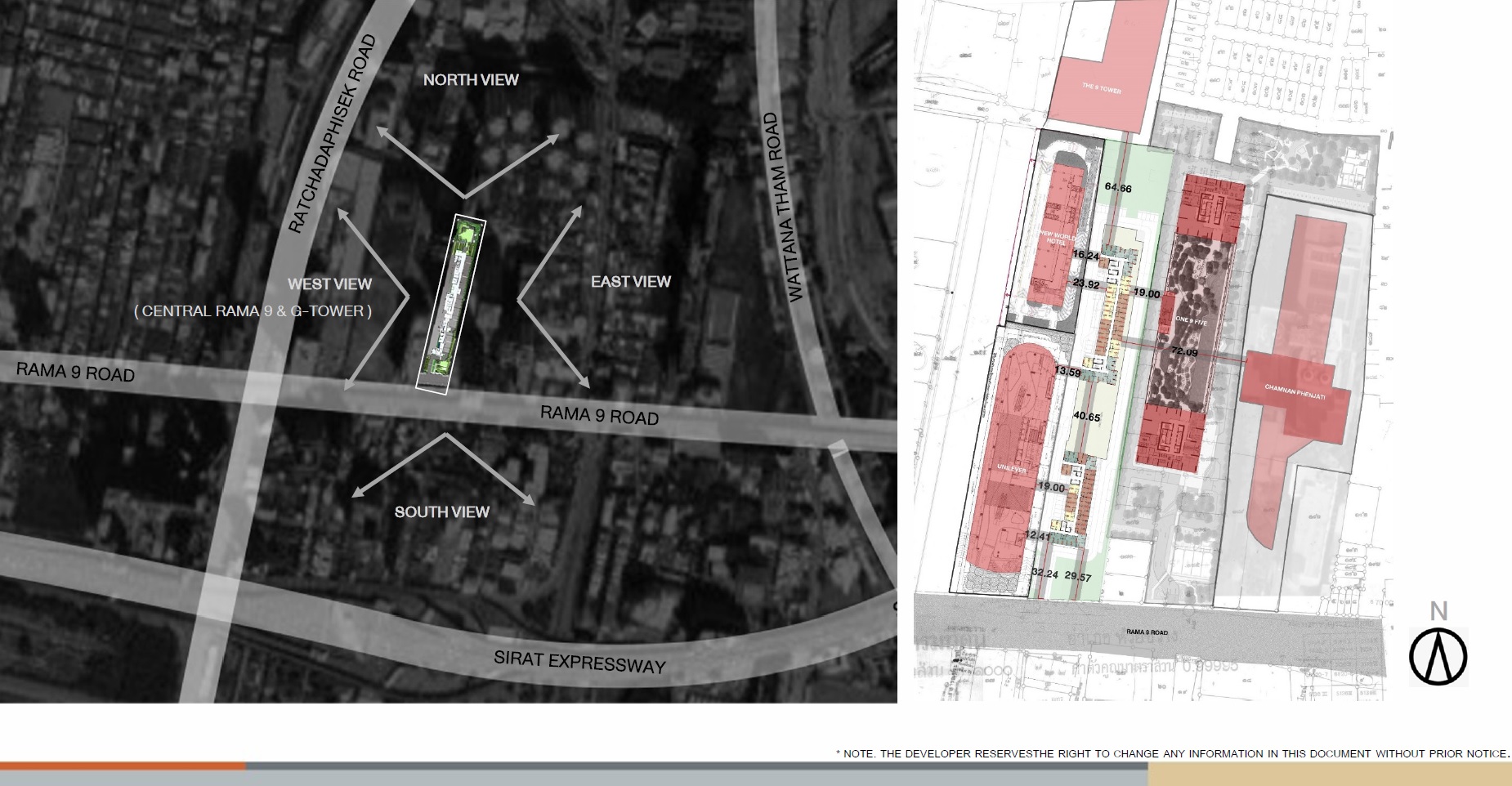The width and height of the screenshot is (1512, 786).
Task: Click the SIRAT EXPRESSWAY label
Action: click(x=579, y=662)
